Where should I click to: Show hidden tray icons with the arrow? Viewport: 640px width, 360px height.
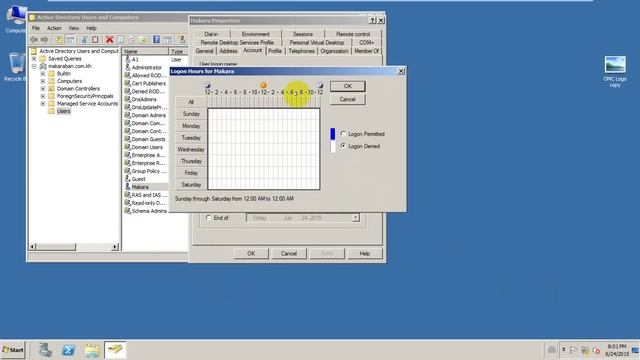point(563,350)
